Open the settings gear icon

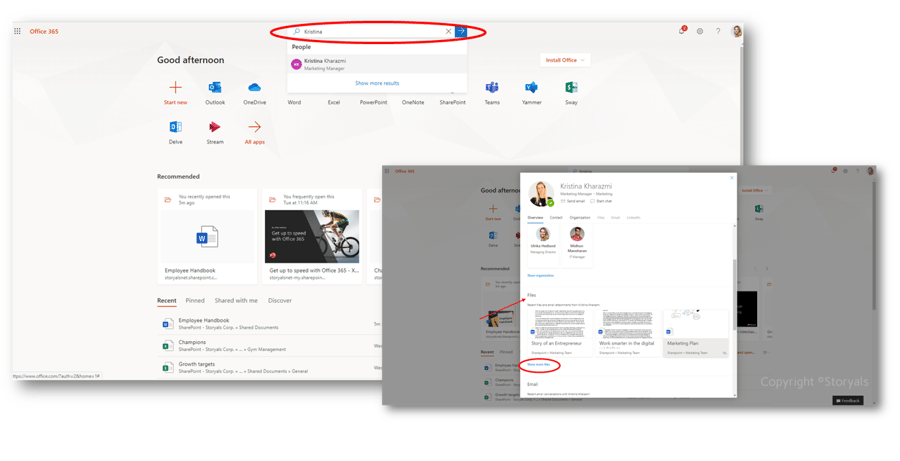coord(700,31)
